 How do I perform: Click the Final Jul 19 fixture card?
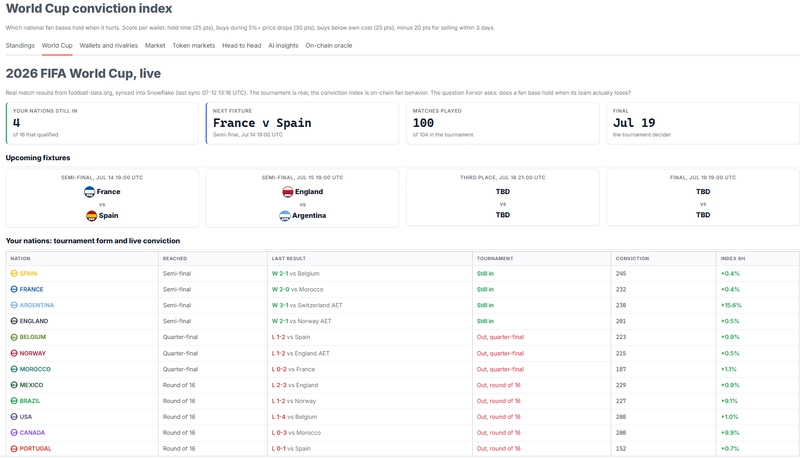(x=703, y=197)
